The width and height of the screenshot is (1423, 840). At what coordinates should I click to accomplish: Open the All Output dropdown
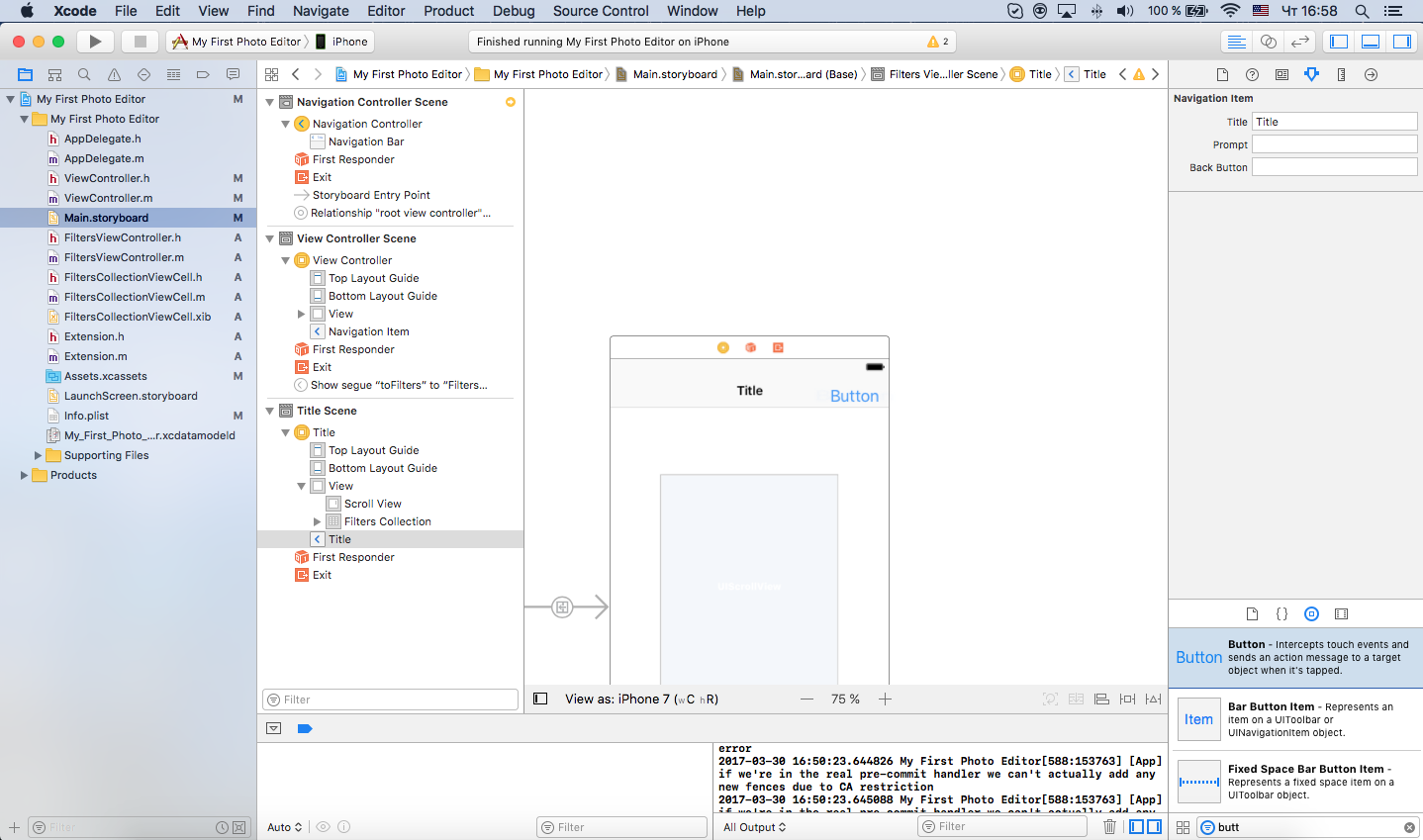(x=754, y=827)
